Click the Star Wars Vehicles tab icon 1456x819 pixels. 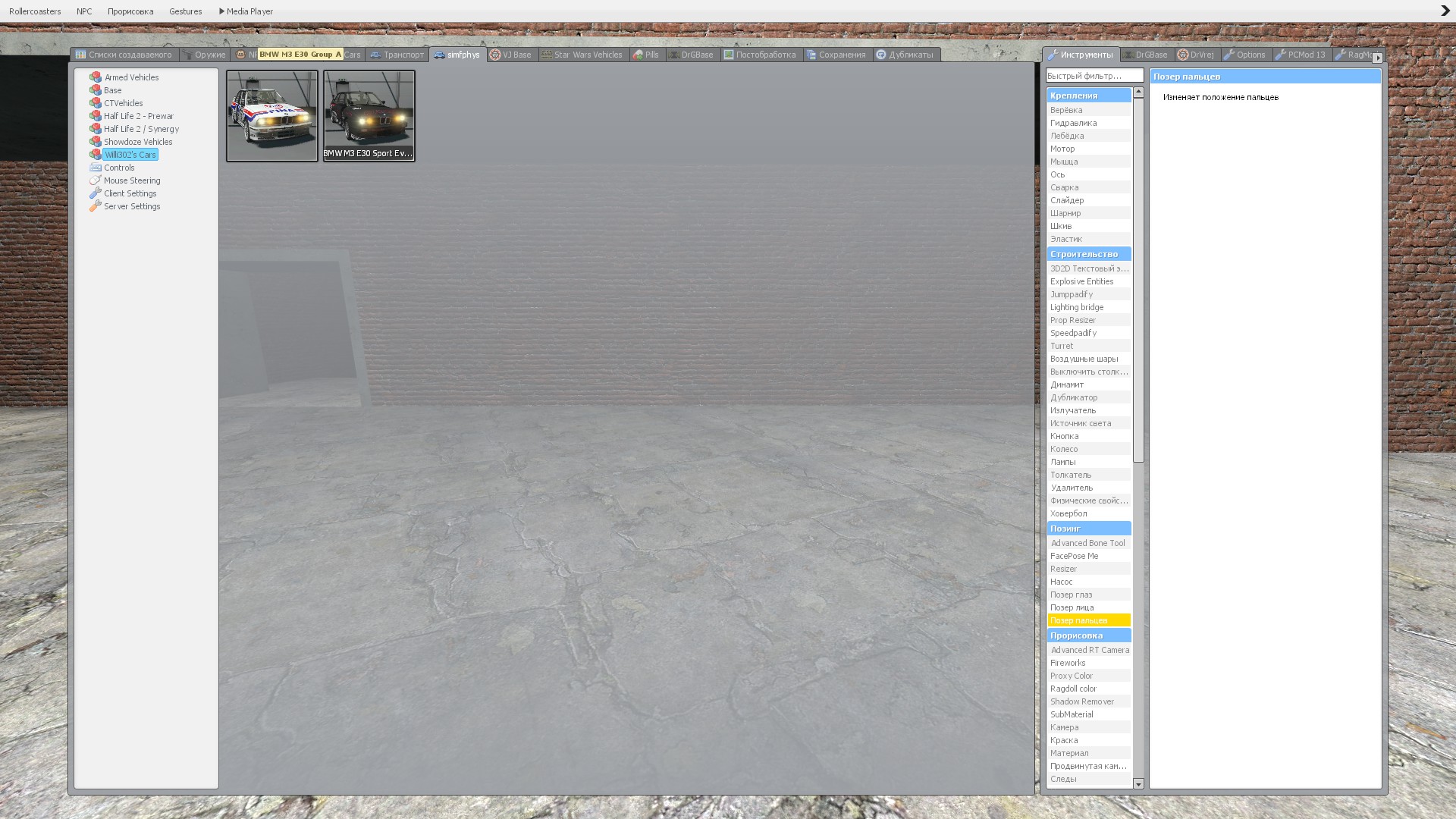(546, 55)
